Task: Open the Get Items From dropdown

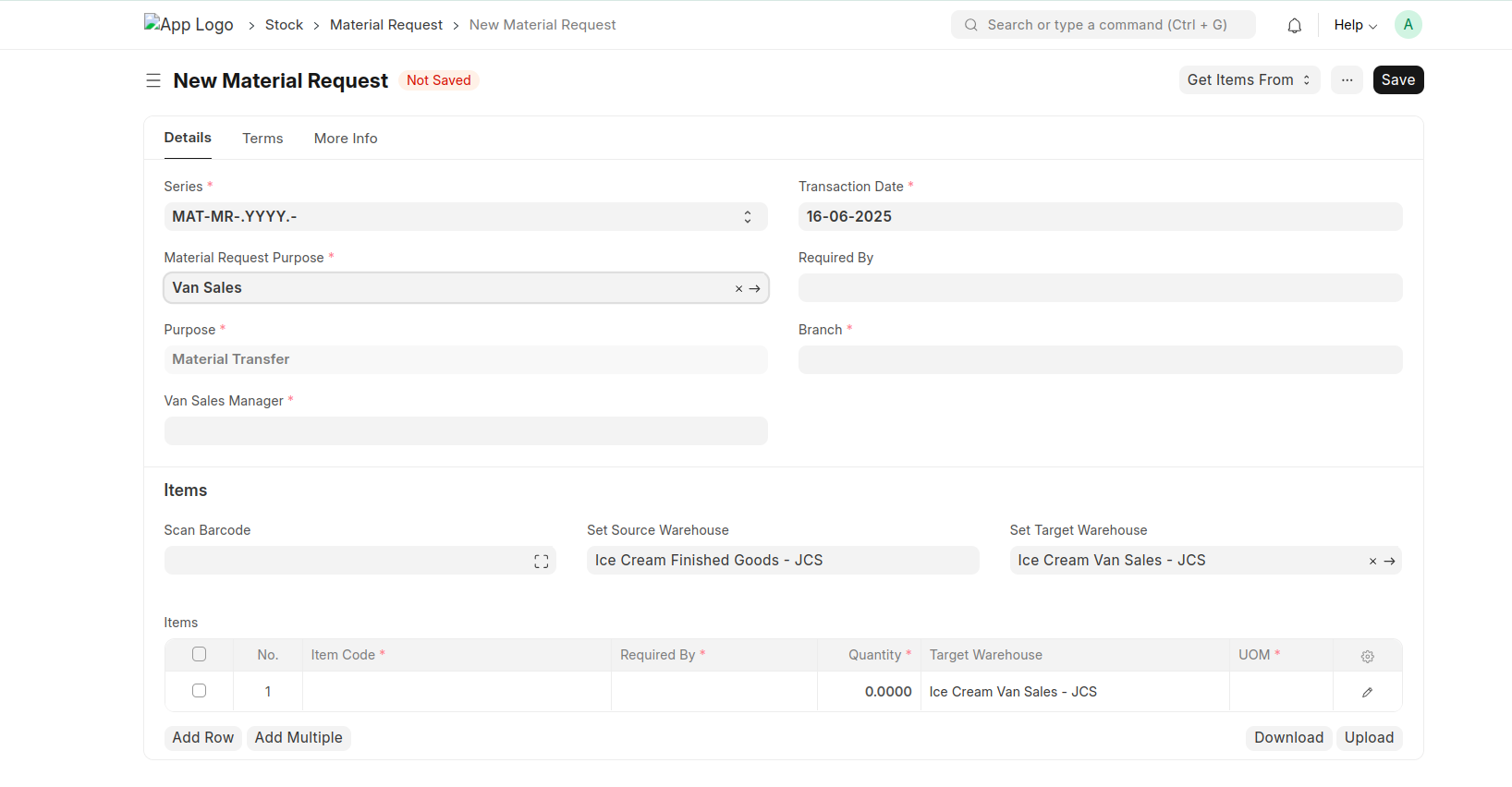Action: [1249, 80]
